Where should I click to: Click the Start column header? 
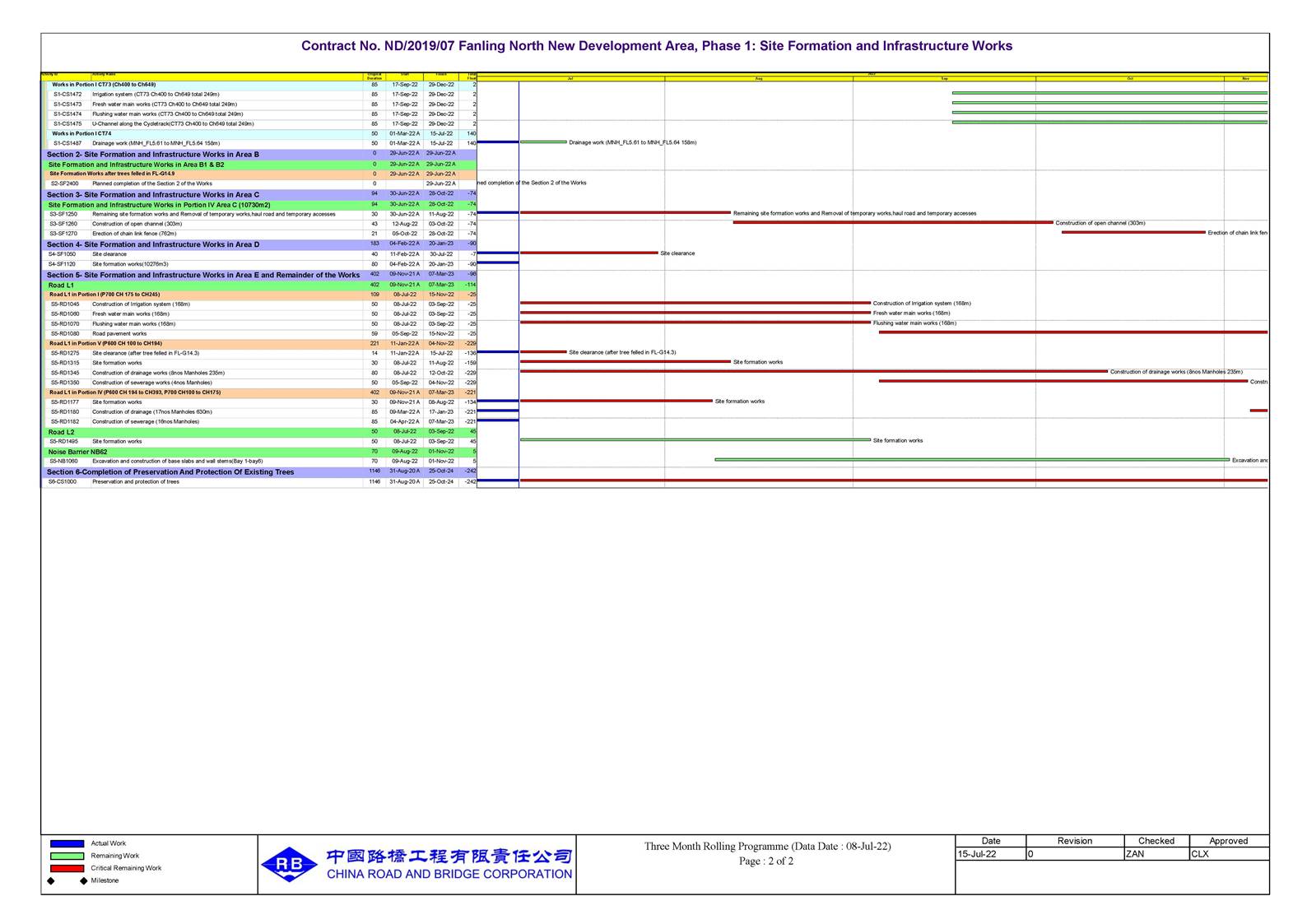tap(404, 75)
